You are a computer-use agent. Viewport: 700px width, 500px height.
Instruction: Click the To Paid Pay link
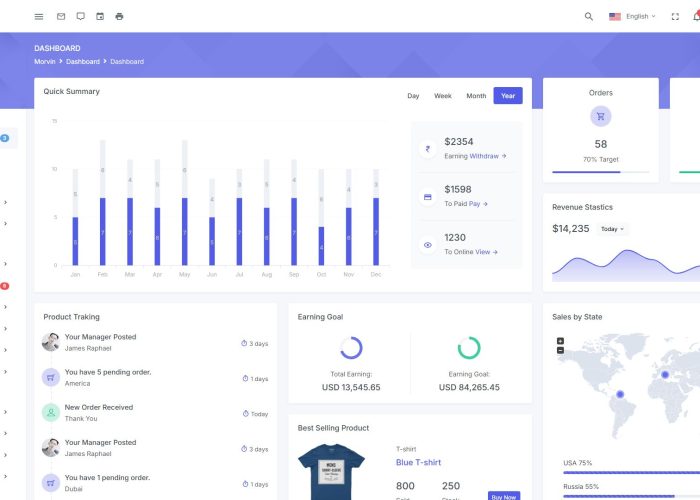pyautogui.click(x=478, y=204)
